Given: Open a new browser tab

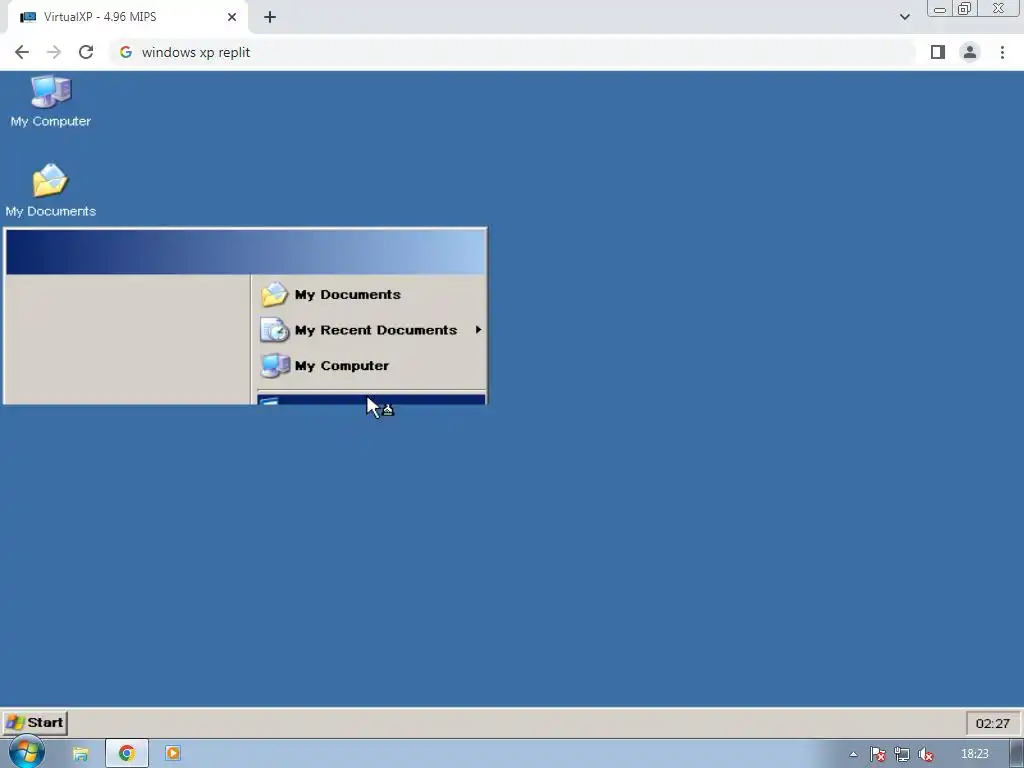Looking at the screenshot, I should pos(270,17).
